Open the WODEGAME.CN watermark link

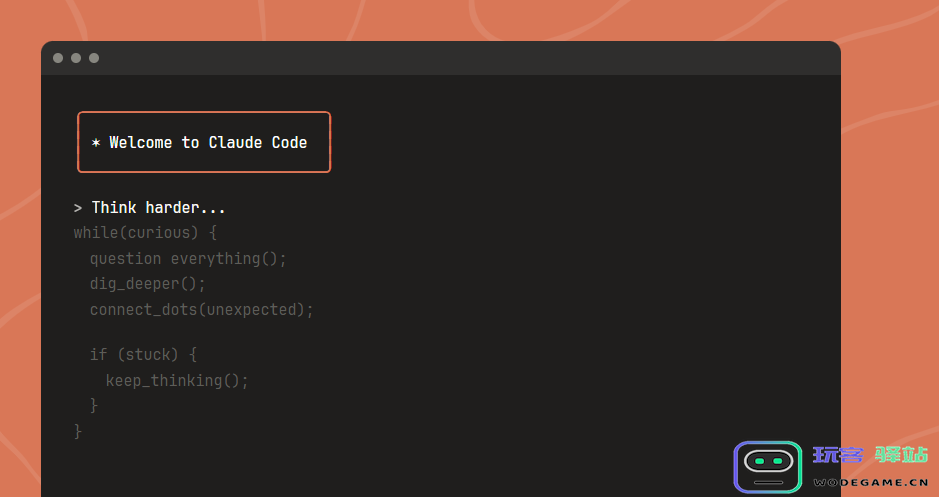(x=869, y=482)
